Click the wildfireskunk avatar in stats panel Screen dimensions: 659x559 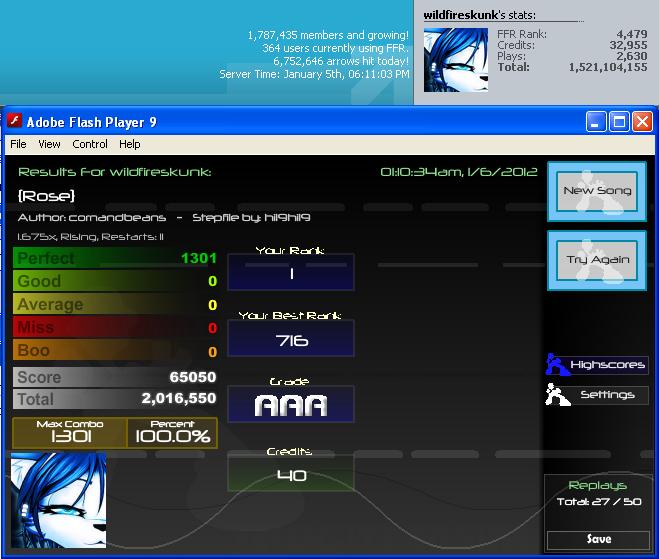click(456, 60)
